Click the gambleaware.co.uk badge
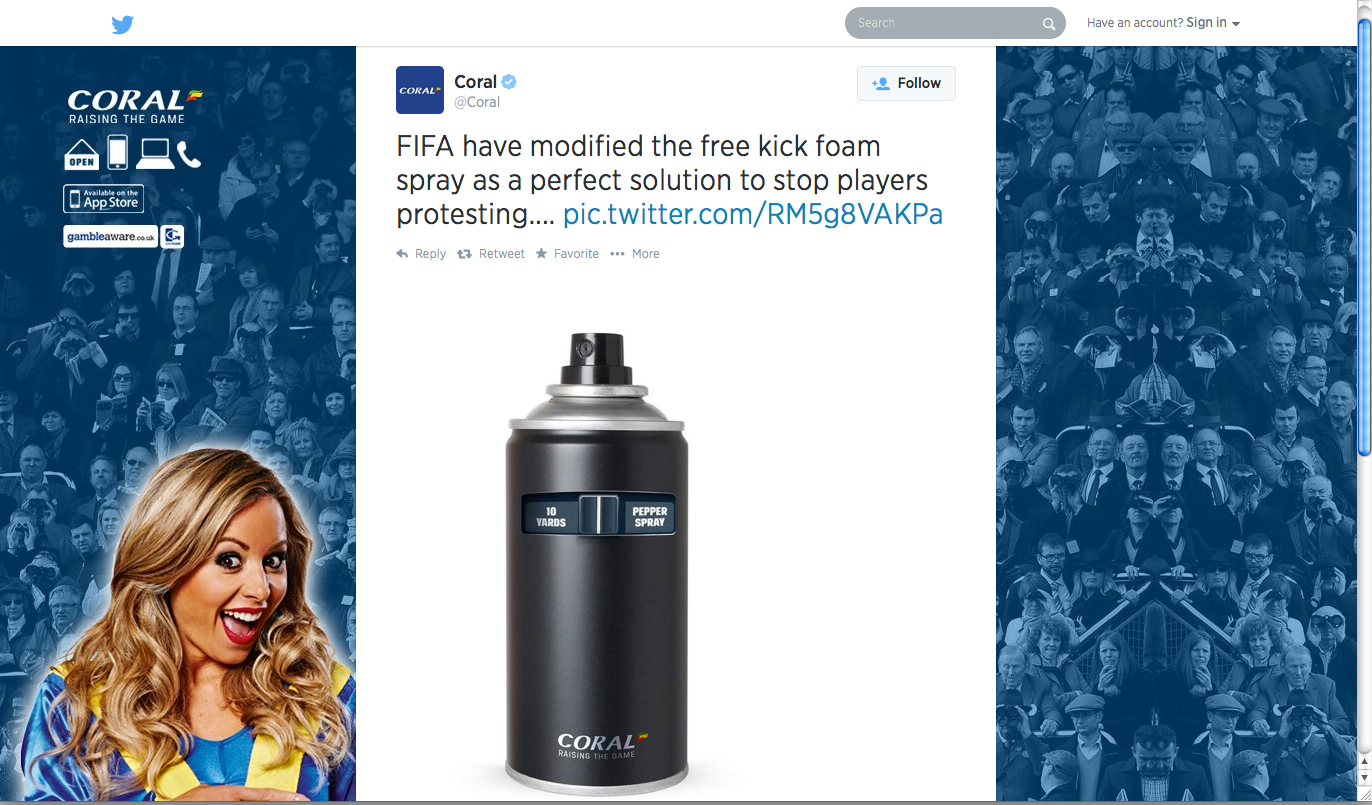This screenshot has width=1372, height=805. pos(110,237)
